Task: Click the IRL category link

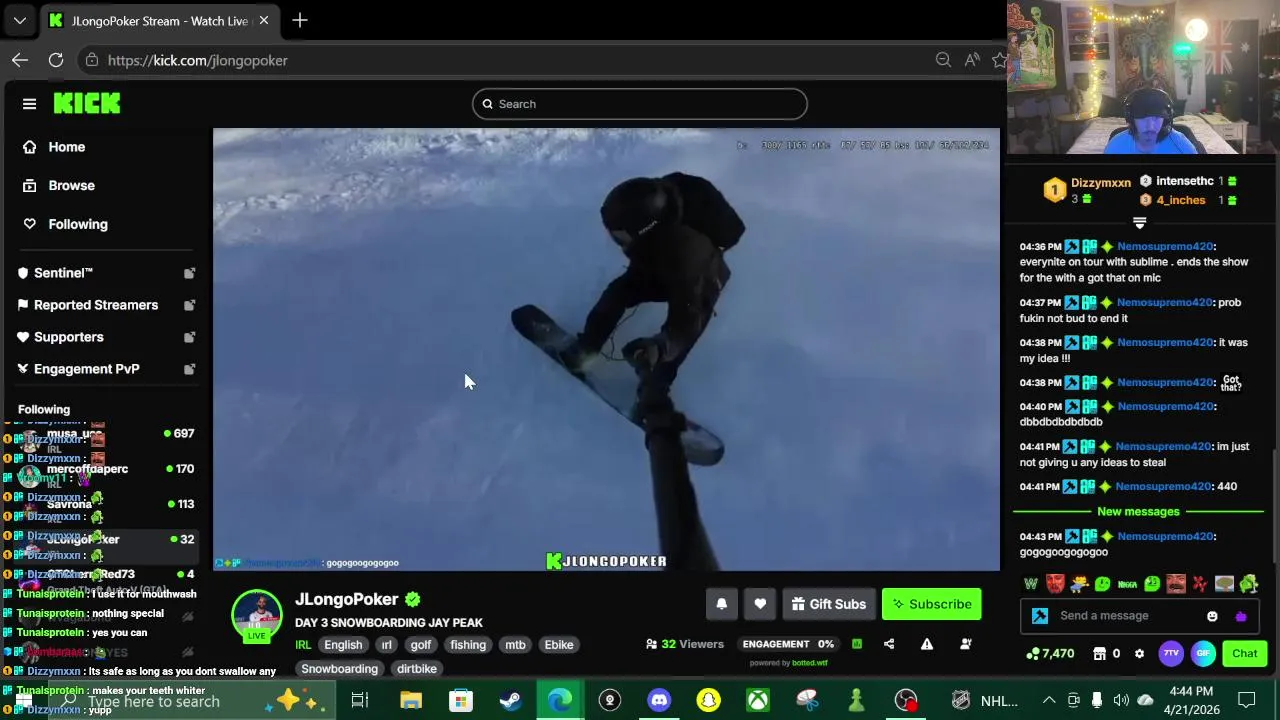Action: 303,645
